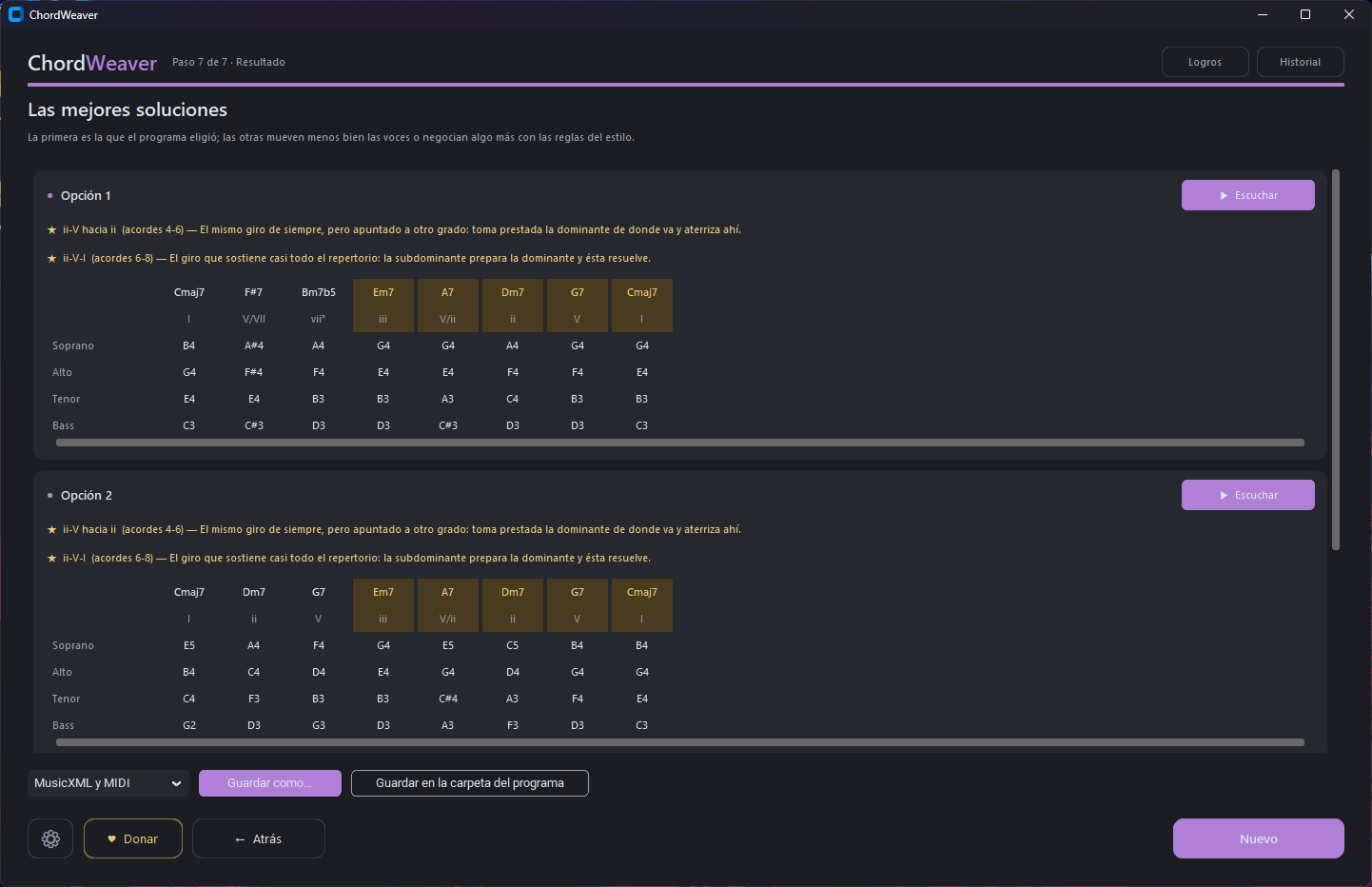This screenshot has width=1372, height=887.
Task: Click the Opción 2 heading
Action: (x=87, y=495)
